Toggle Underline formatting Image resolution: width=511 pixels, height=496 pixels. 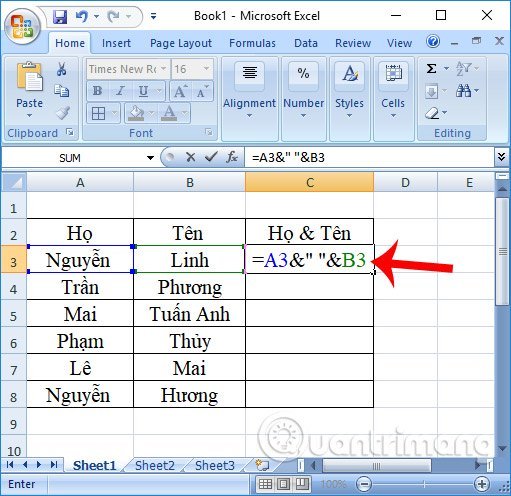coord(143,91)
